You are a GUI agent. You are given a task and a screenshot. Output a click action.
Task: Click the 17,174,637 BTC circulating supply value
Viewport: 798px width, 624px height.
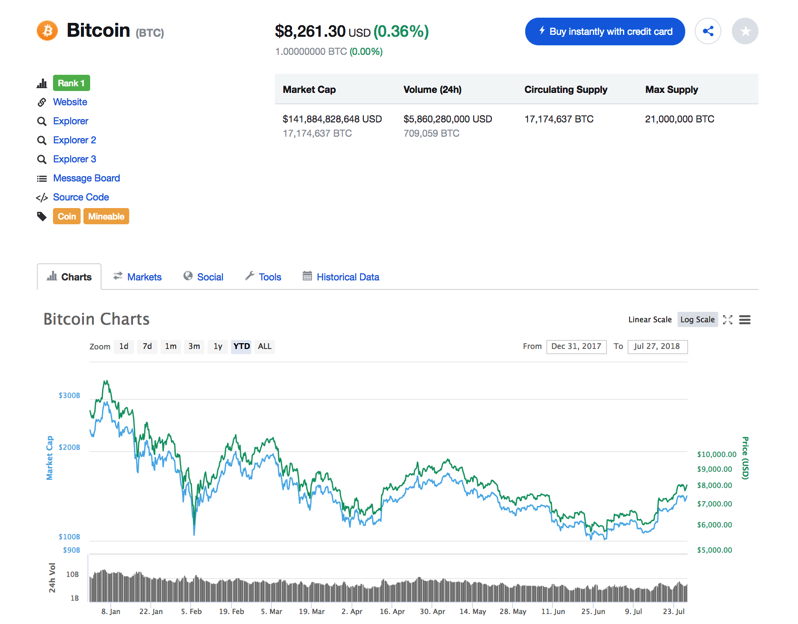pyautogui.click(x=559, y=119)
